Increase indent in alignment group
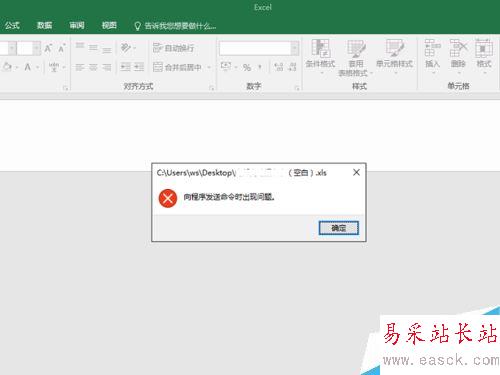 click(139, 67)
